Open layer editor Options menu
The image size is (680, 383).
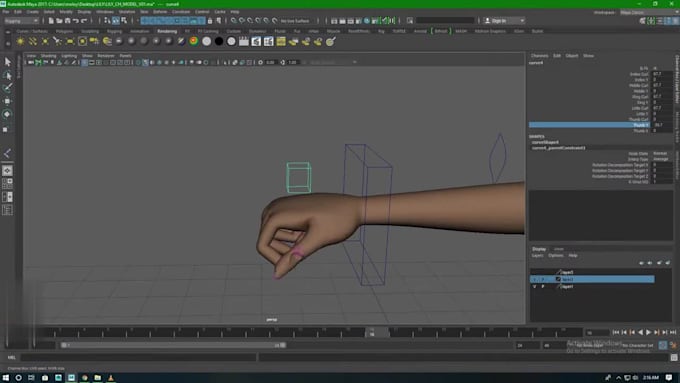556,256
